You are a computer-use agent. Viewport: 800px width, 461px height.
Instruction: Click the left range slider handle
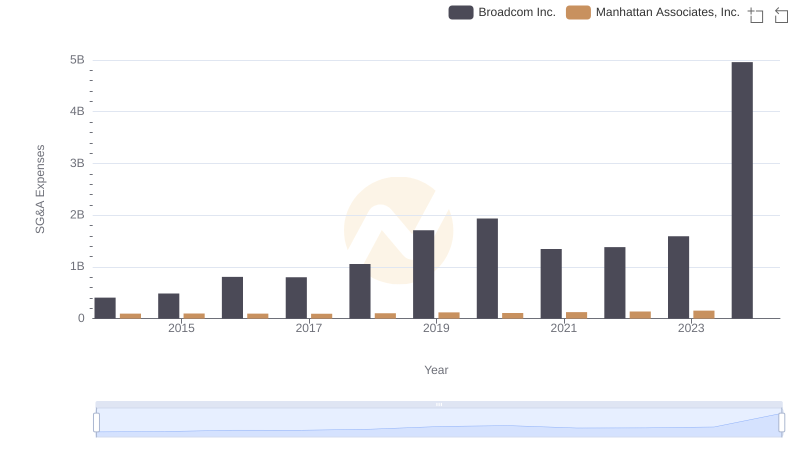pyautogui.click(x=96, y=422)
